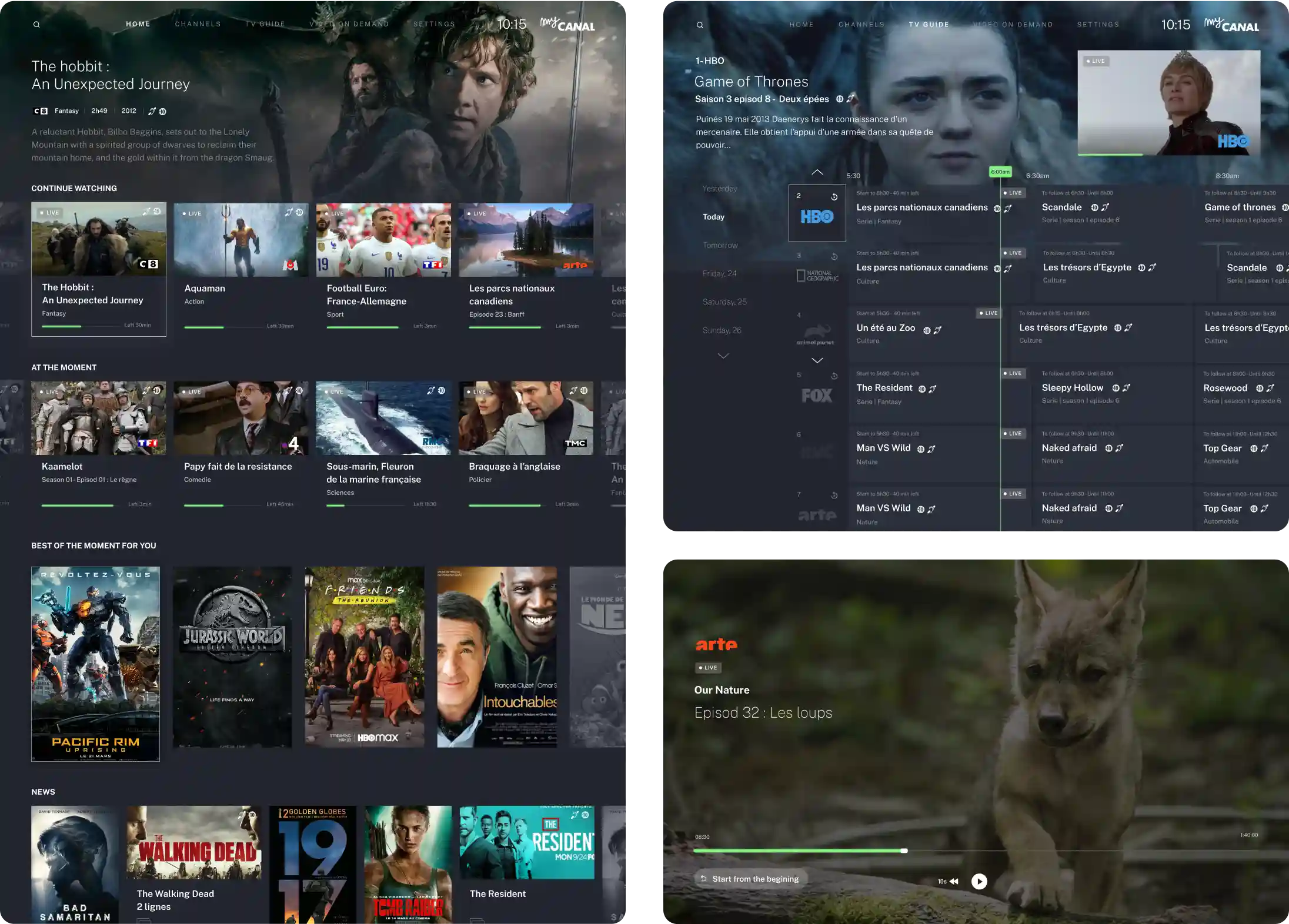This screenshot has width=1289, height=924.
Task: Click replay icon on National Geographic channel
Action: [834, 257]
